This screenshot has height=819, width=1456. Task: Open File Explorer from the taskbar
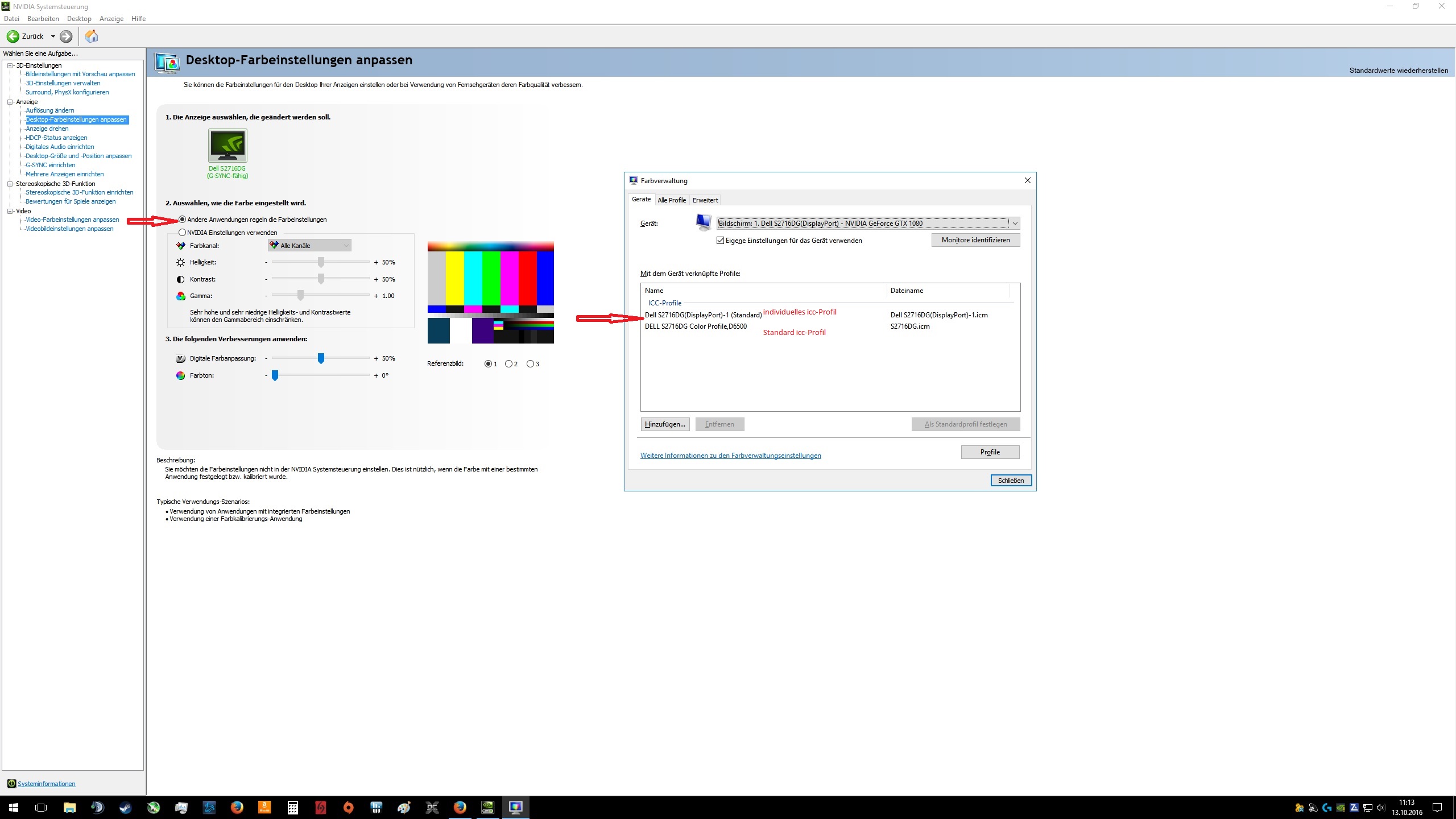click(69, 807)
